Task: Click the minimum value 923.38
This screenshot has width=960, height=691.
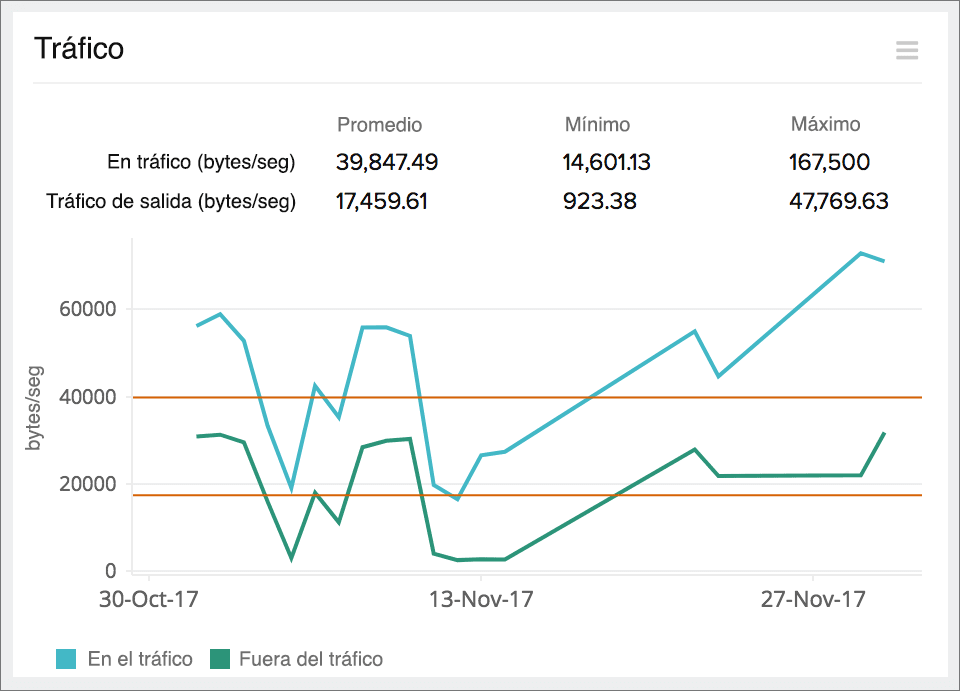Action: pos(598,201)
